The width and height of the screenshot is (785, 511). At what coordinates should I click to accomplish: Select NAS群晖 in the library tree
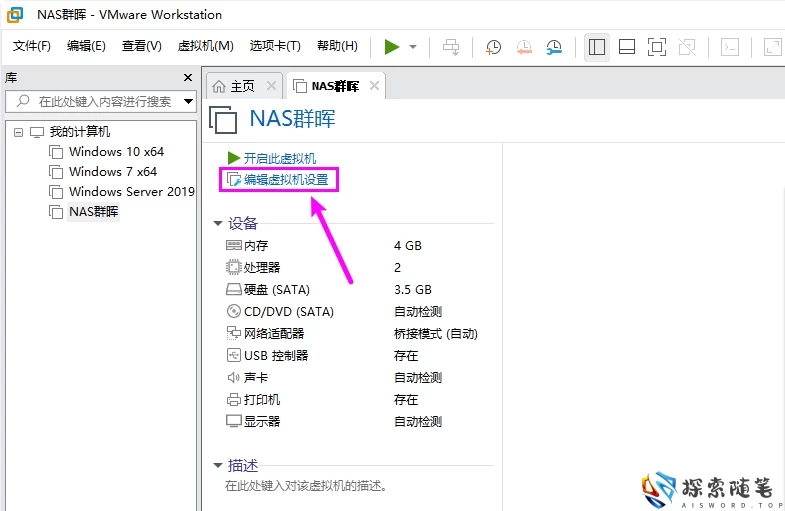94,212
